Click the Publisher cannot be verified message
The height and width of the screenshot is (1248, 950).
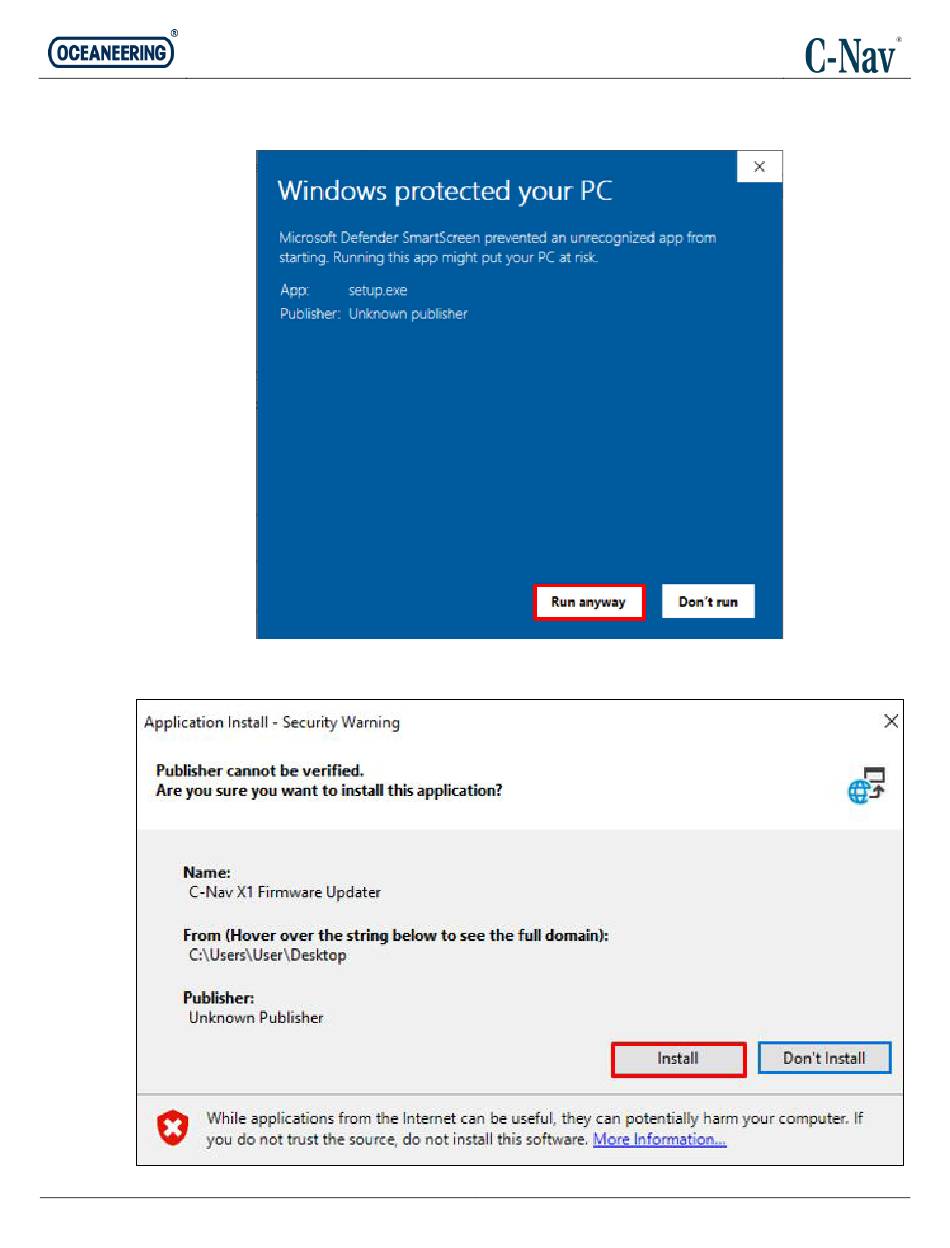coord(260,770)
